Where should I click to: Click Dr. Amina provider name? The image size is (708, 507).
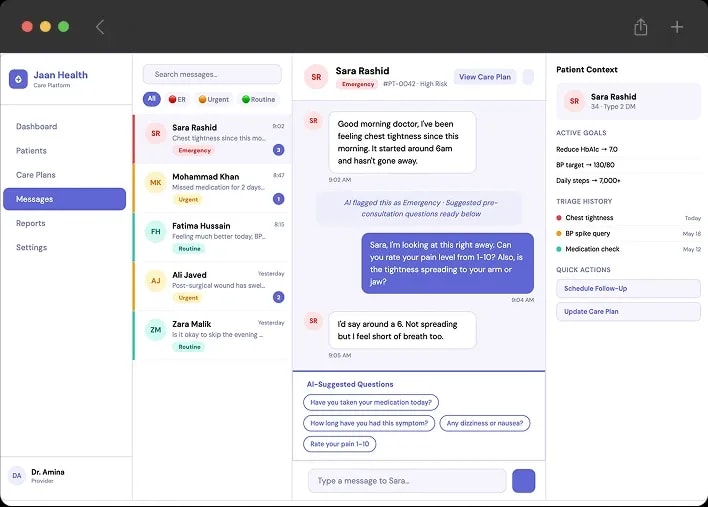point(48,472)
